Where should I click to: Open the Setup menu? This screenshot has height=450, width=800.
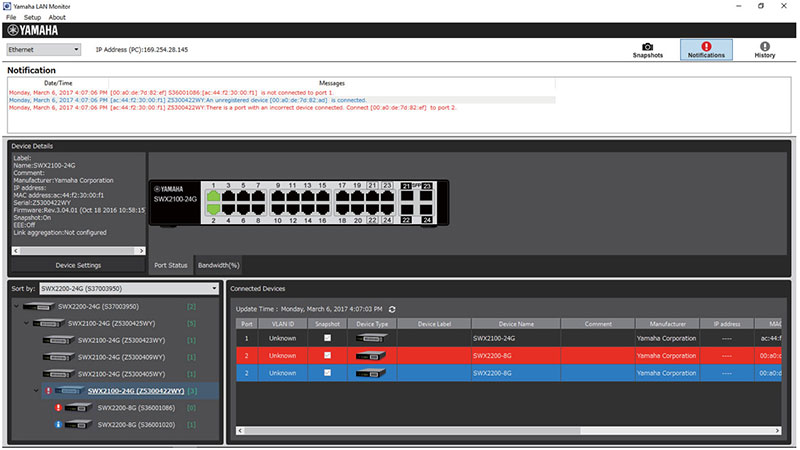(32, 17)
